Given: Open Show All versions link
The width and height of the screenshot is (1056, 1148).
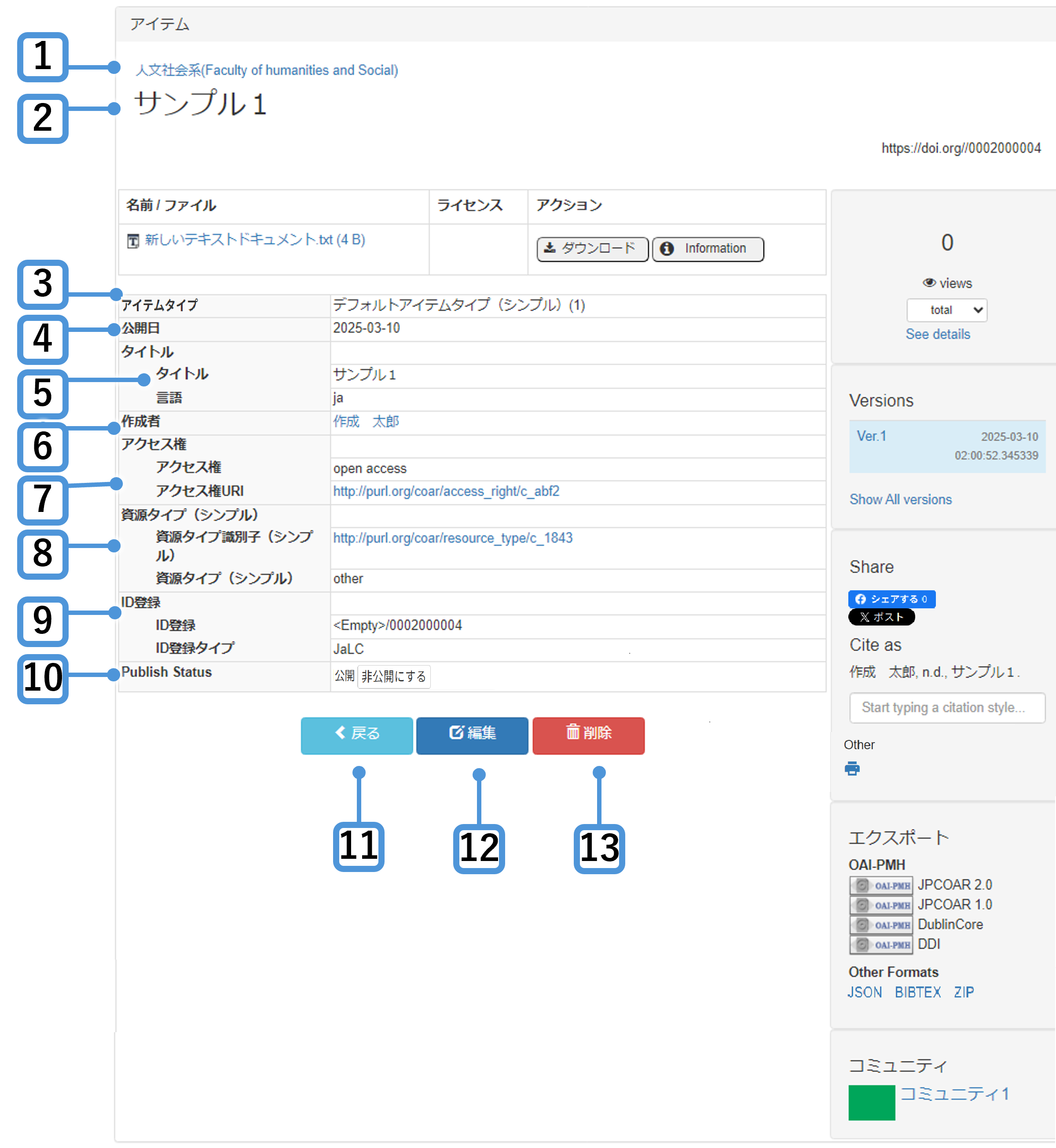Looking at the screenshot, I should point(900,499).
